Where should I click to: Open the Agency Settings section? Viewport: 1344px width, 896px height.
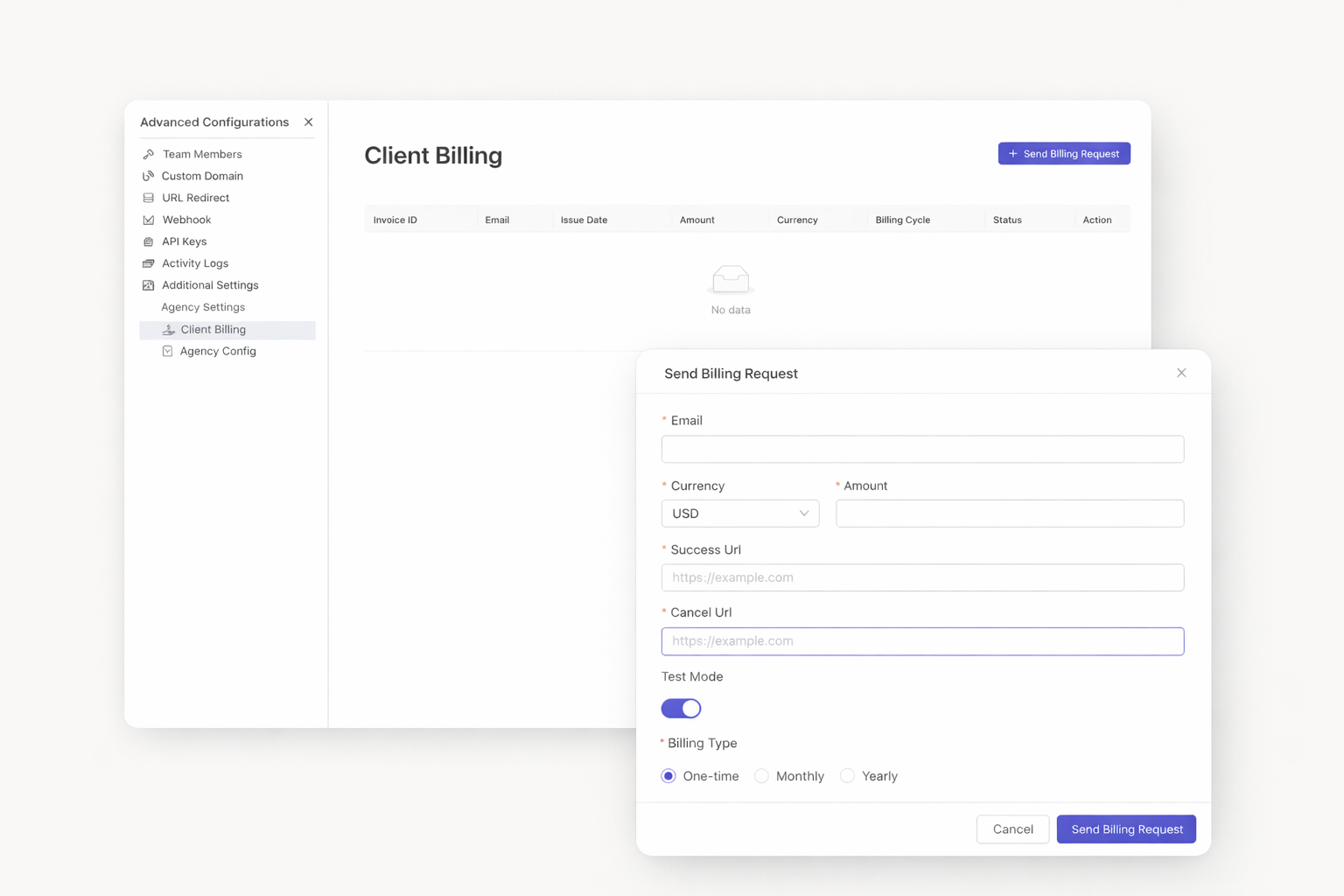[x=203, y=307]
